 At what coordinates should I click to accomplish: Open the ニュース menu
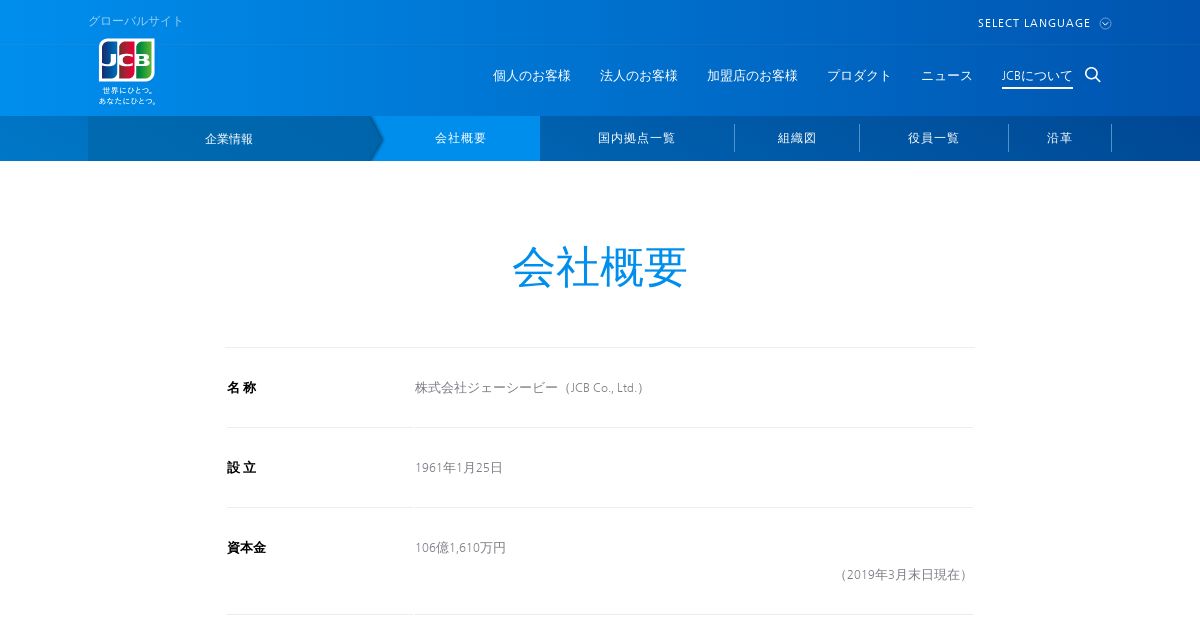pos(947,76)
